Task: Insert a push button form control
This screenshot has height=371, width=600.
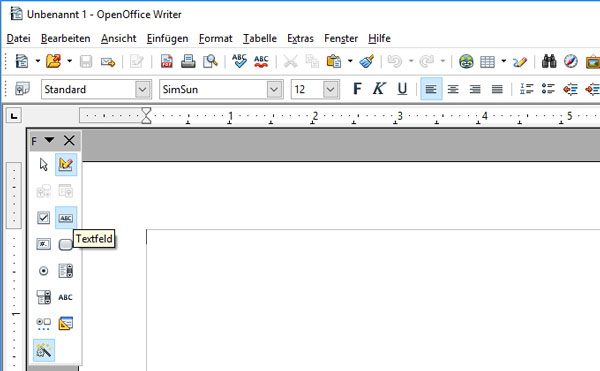Action: [x=65, y=244]
